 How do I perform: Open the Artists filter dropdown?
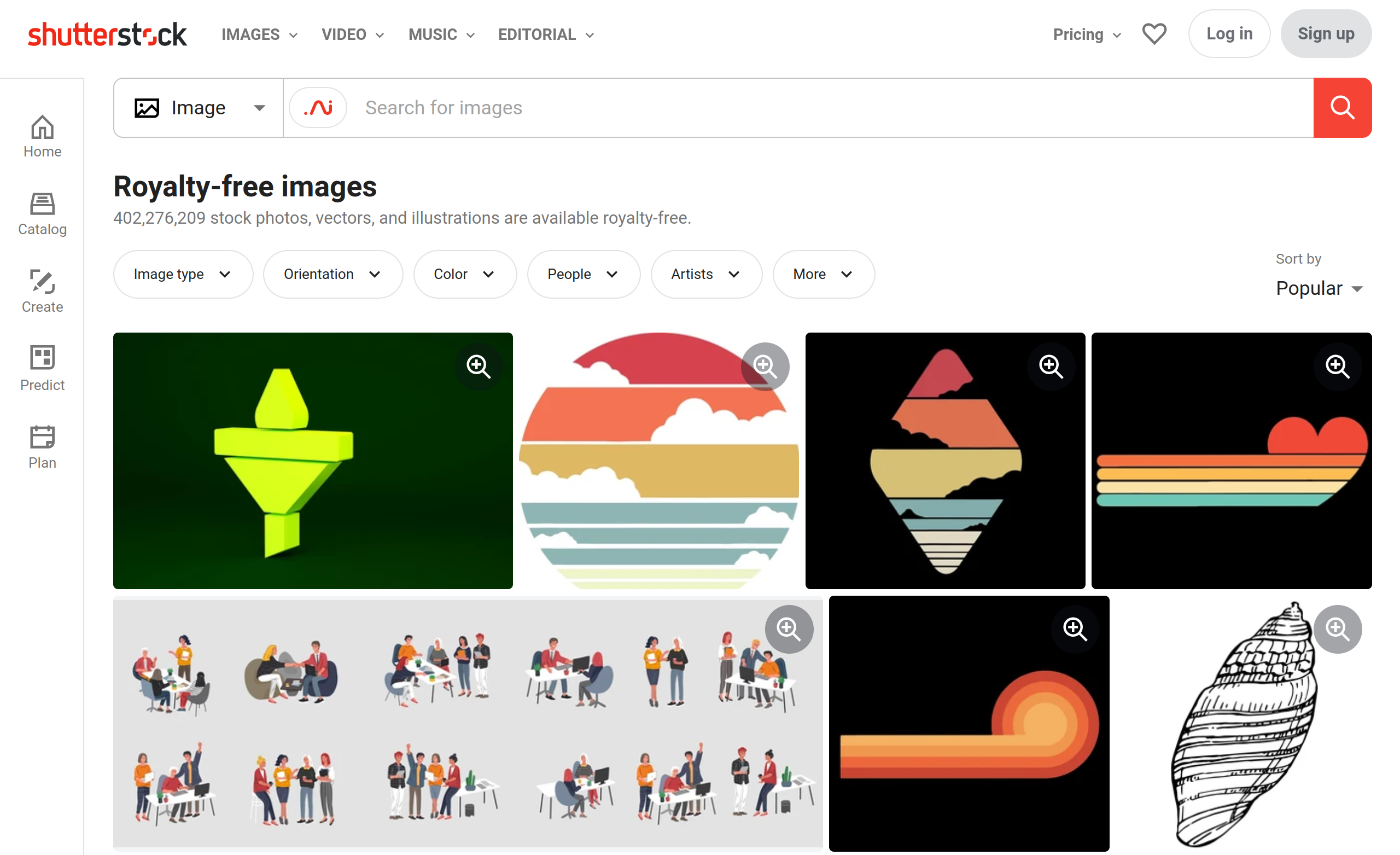click(x=706, y=274)
